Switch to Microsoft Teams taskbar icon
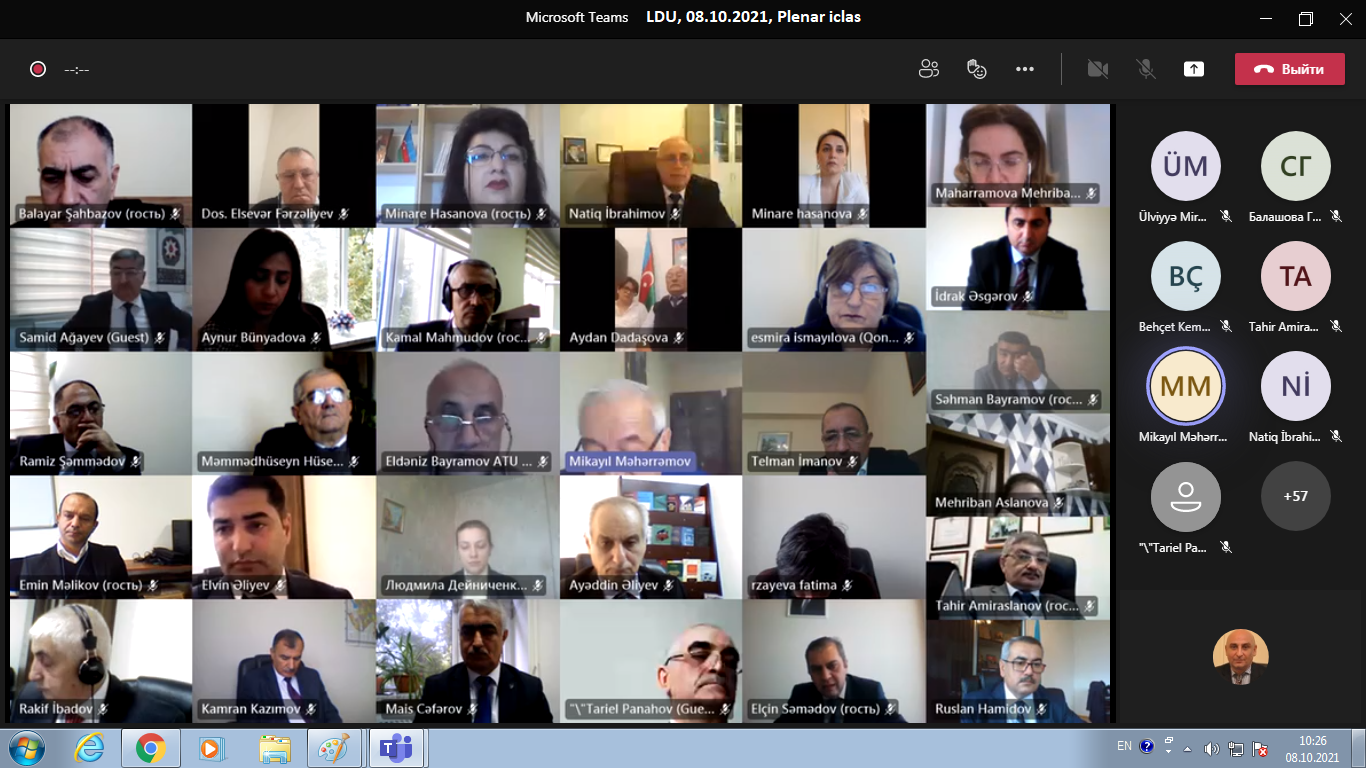This screenshot has height=768, width=1366. (397, 748)
